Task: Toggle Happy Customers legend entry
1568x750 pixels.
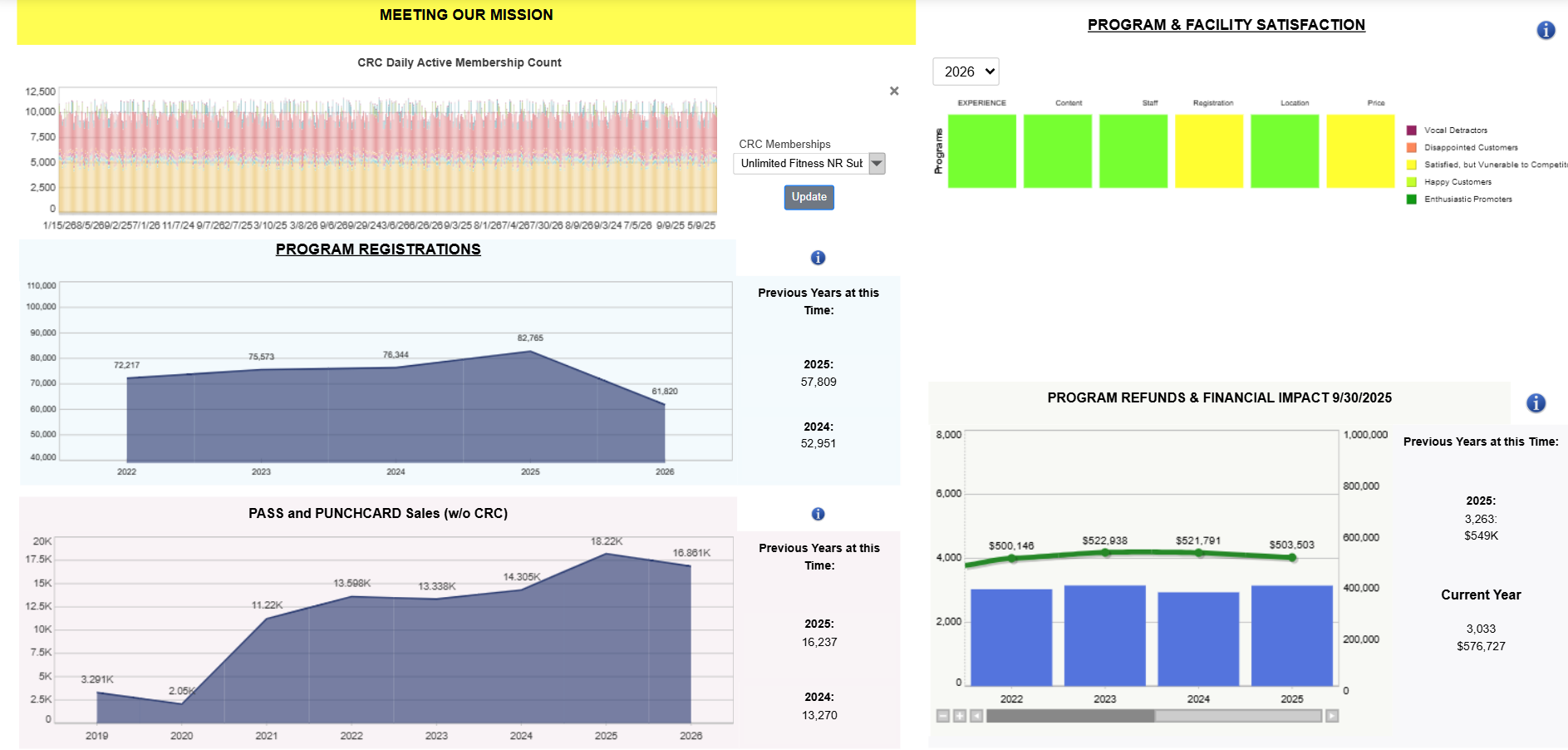Action: 1448,182
